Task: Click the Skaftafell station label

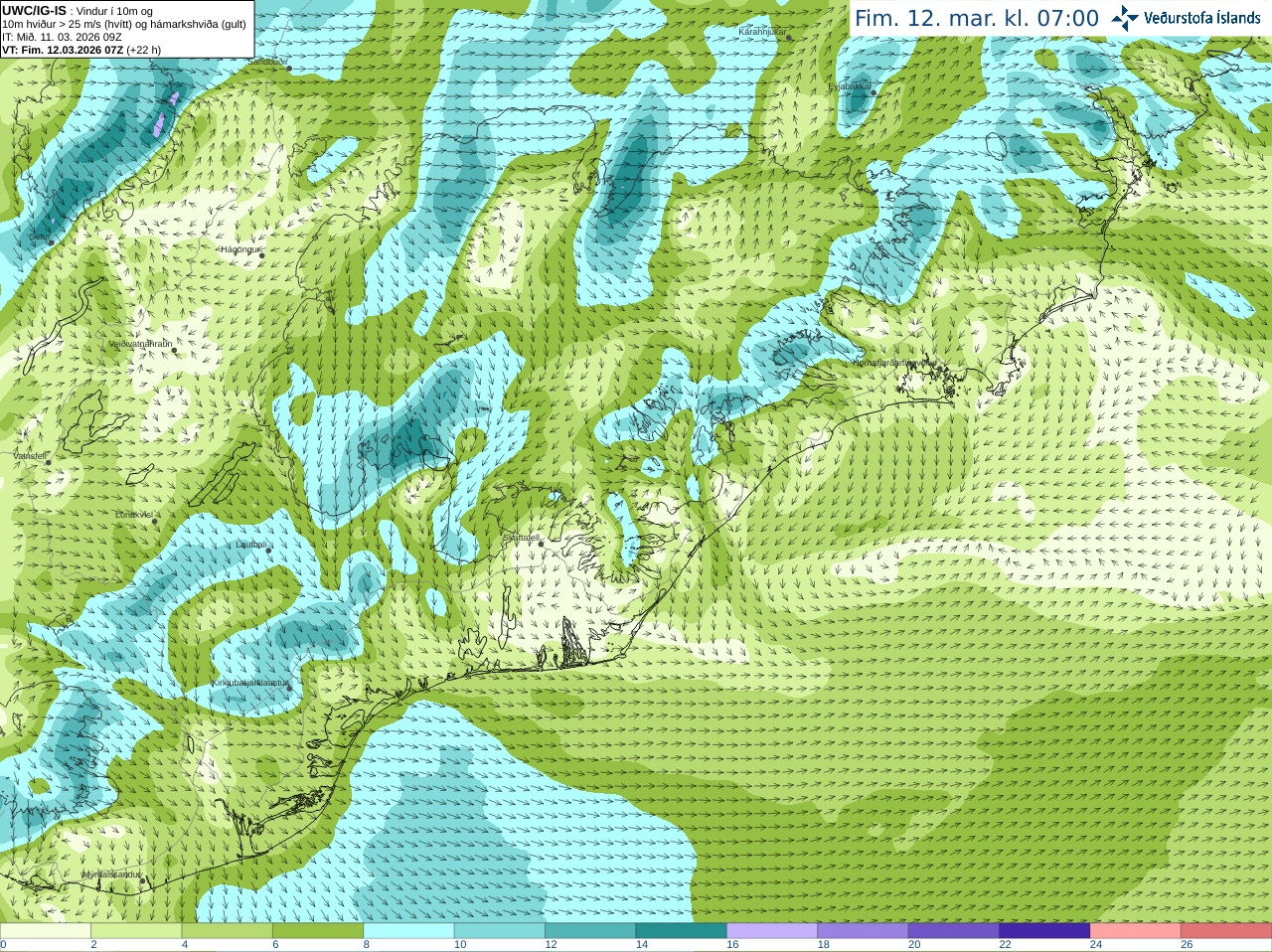Action: pos(520,538)
